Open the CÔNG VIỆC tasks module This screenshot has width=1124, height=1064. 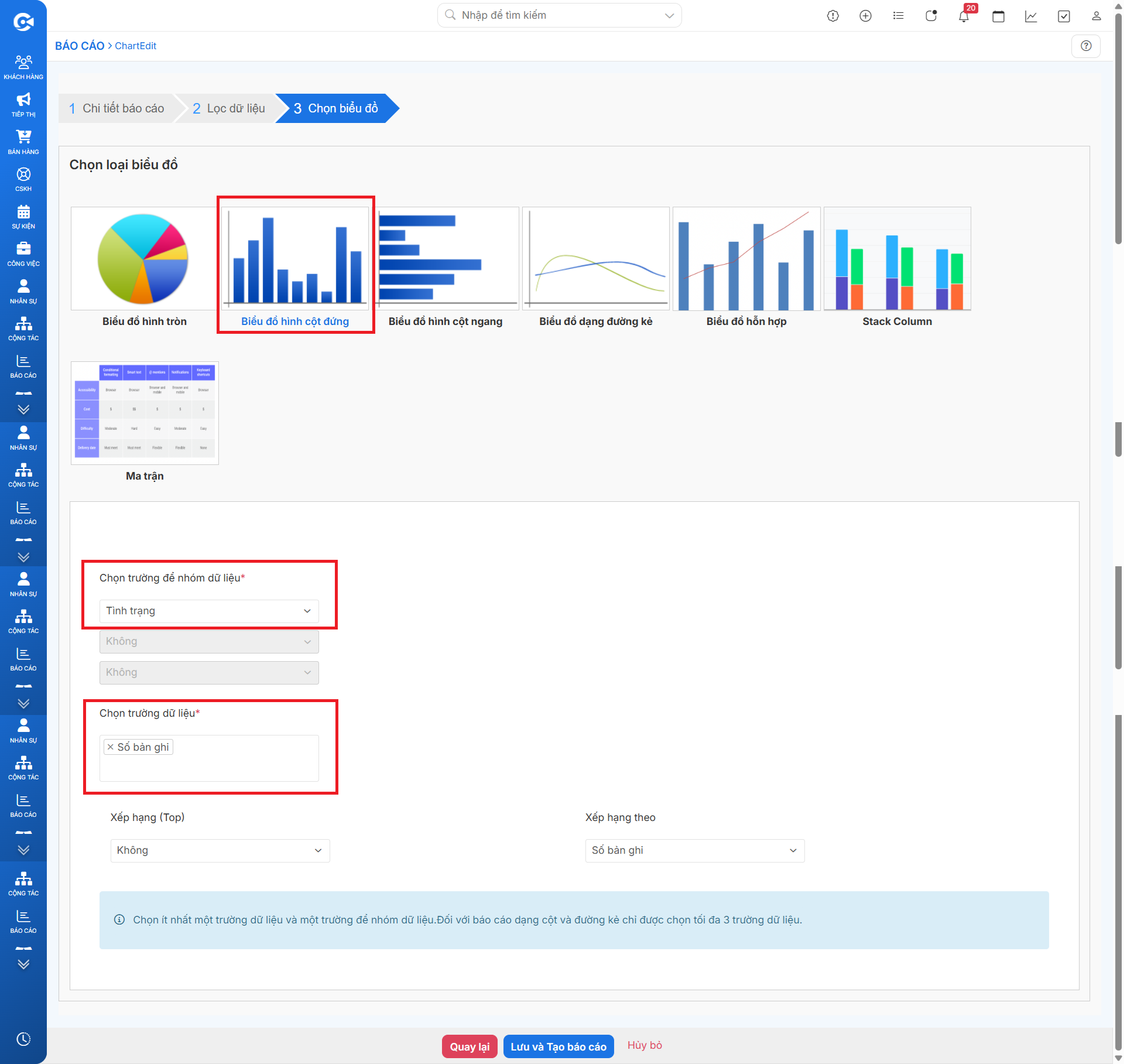23,254
